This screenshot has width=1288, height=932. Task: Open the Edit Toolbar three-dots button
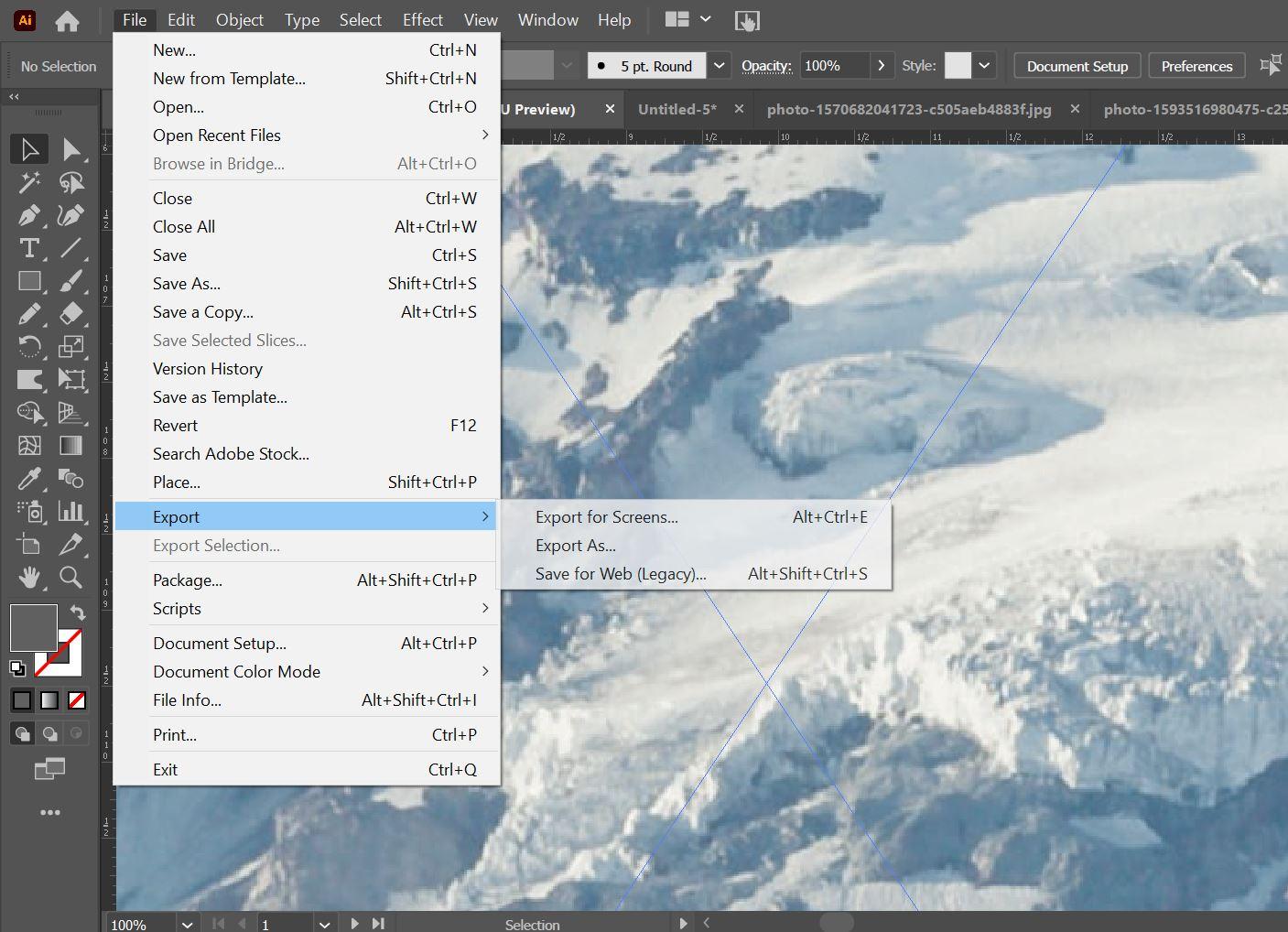pyautogui.click(x=50, y=812)
